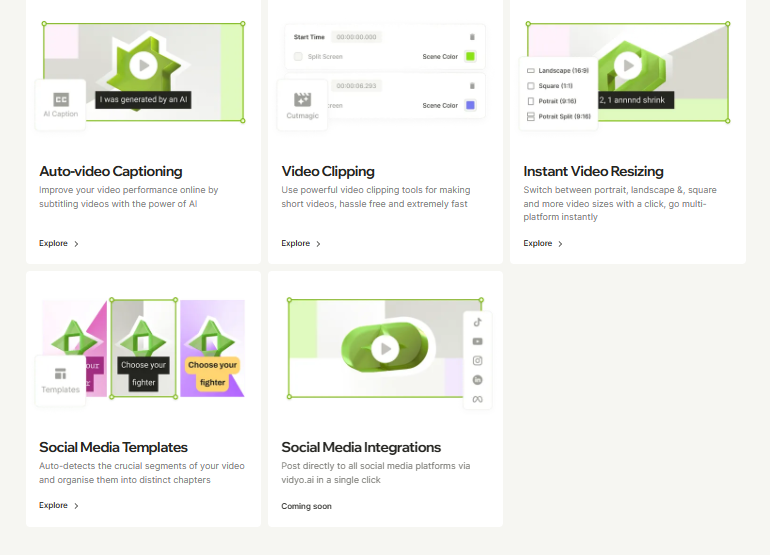Click the AI Caption CC icon
The height and width of the screenshot is (555, 770).
click(61, 99)
